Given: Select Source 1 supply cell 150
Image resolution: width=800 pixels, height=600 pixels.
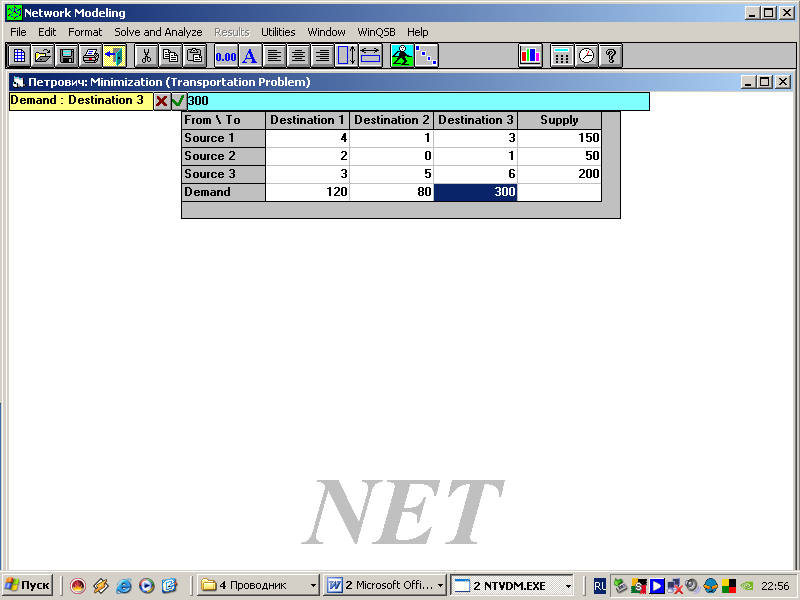Looking at the screenshot, I should pos(560,138).
